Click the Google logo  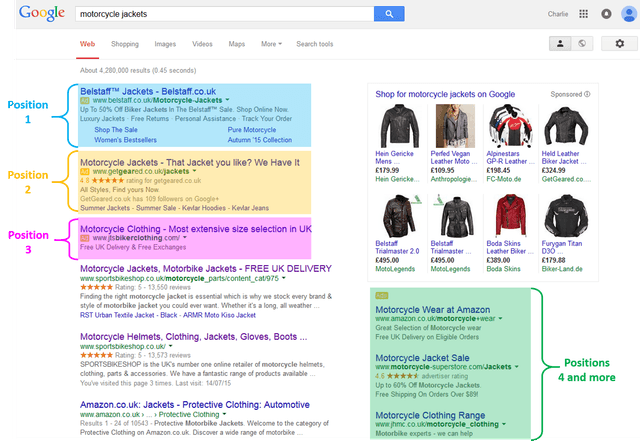tap(42, 13)
